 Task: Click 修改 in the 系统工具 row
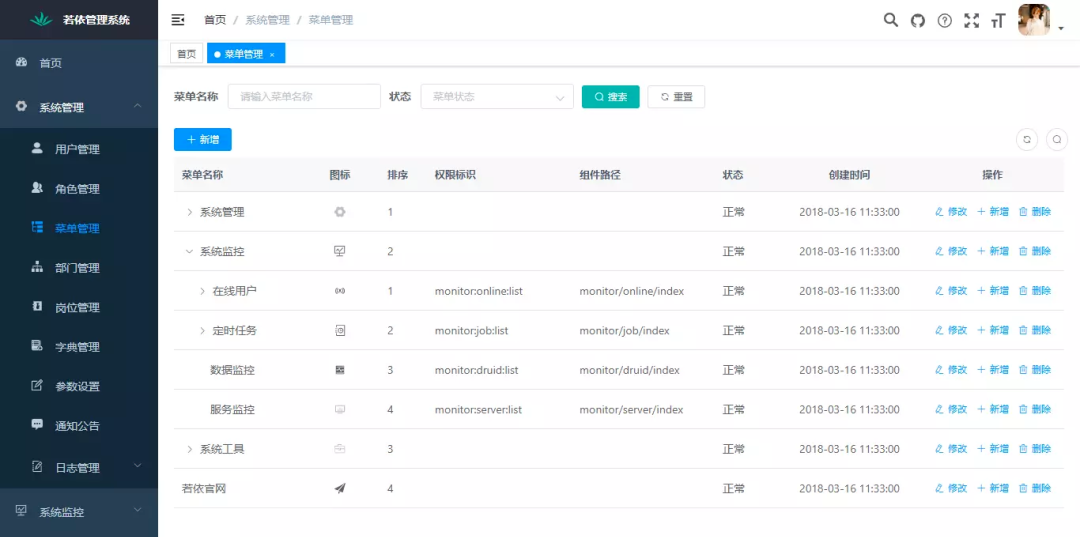tap(951, 449)
